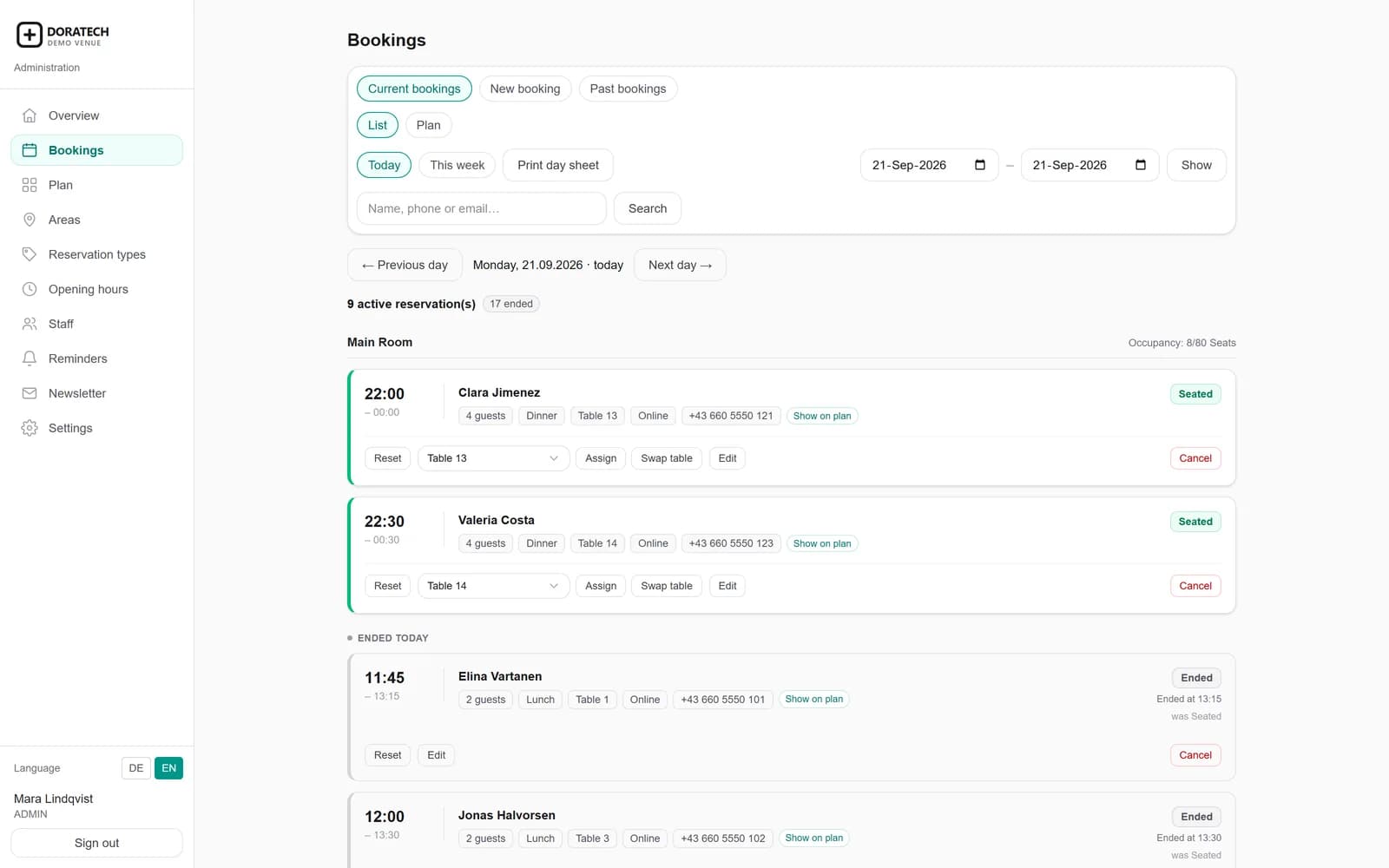Show Jonas Halvorsen's table on plan
Screen dimensions: 1389x868
(x=814, y=838)
